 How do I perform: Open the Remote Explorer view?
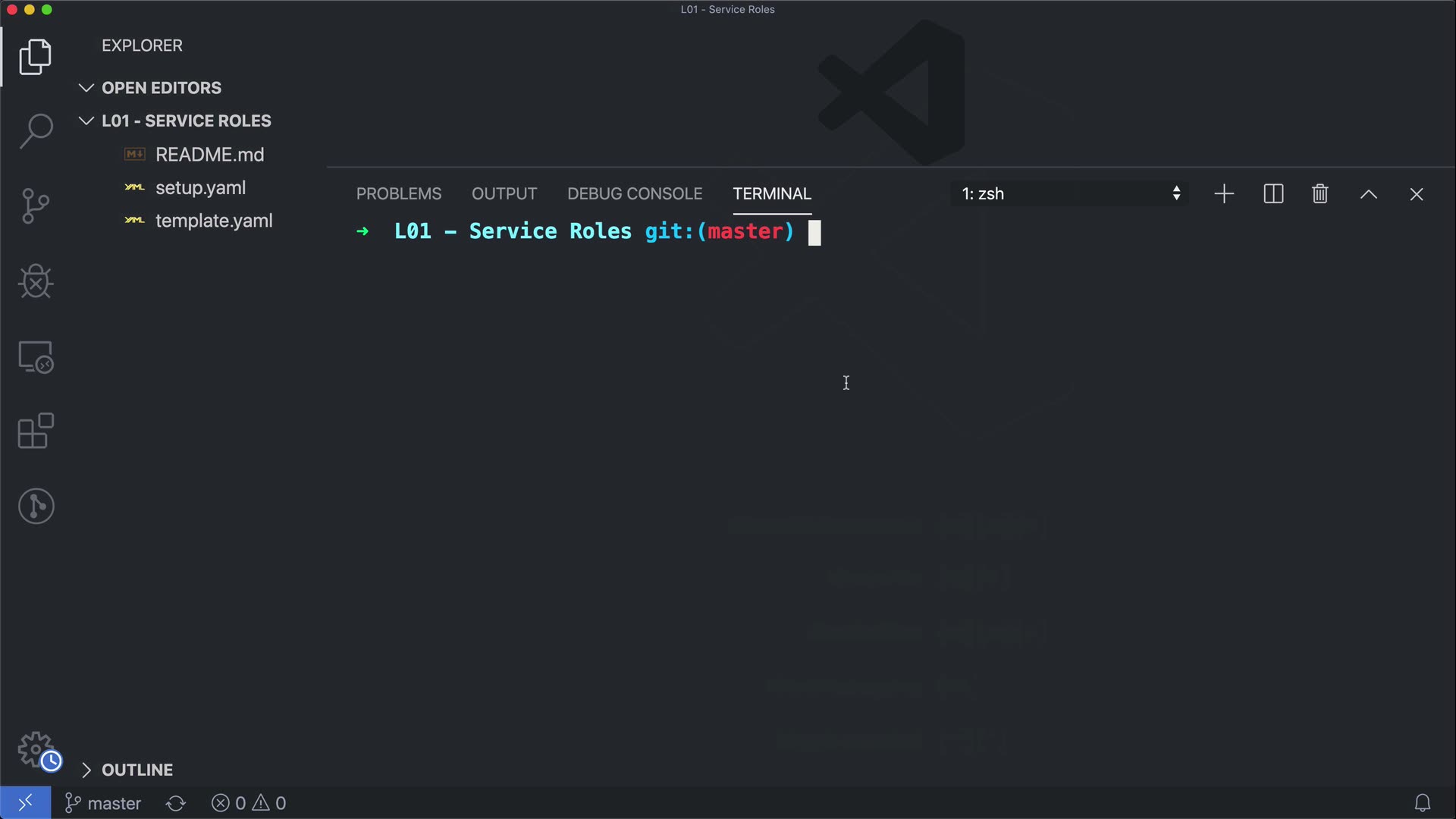36,356
